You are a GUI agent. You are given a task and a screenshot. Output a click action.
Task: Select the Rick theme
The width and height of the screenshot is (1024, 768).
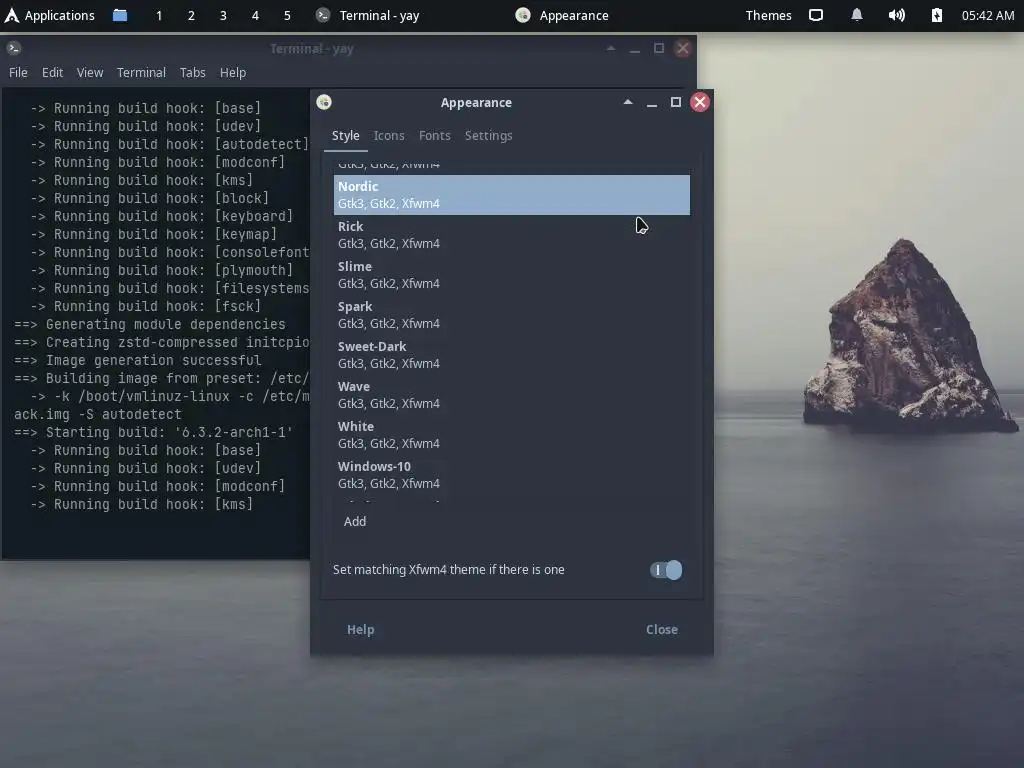coord(511,234)
